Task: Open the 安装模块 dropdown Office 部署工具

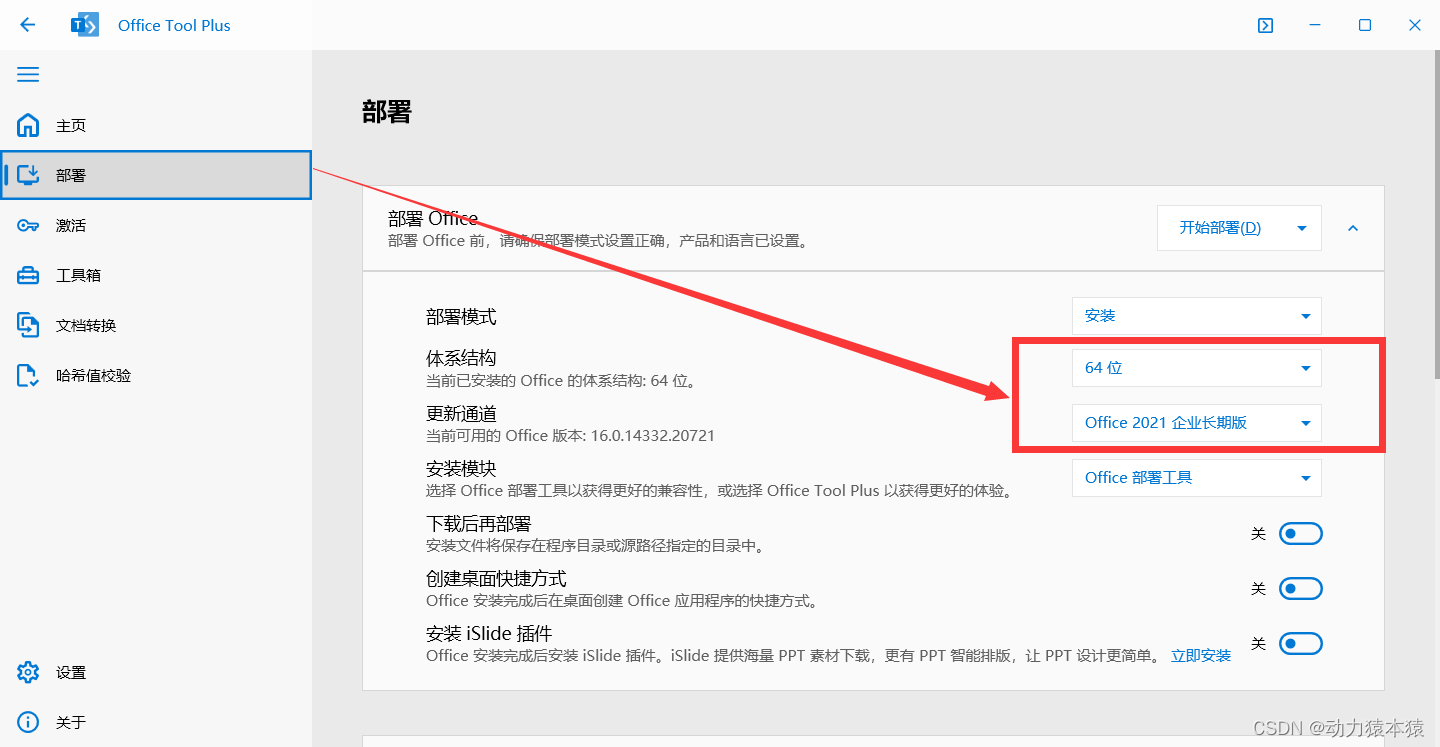Action: (1197, 478)
